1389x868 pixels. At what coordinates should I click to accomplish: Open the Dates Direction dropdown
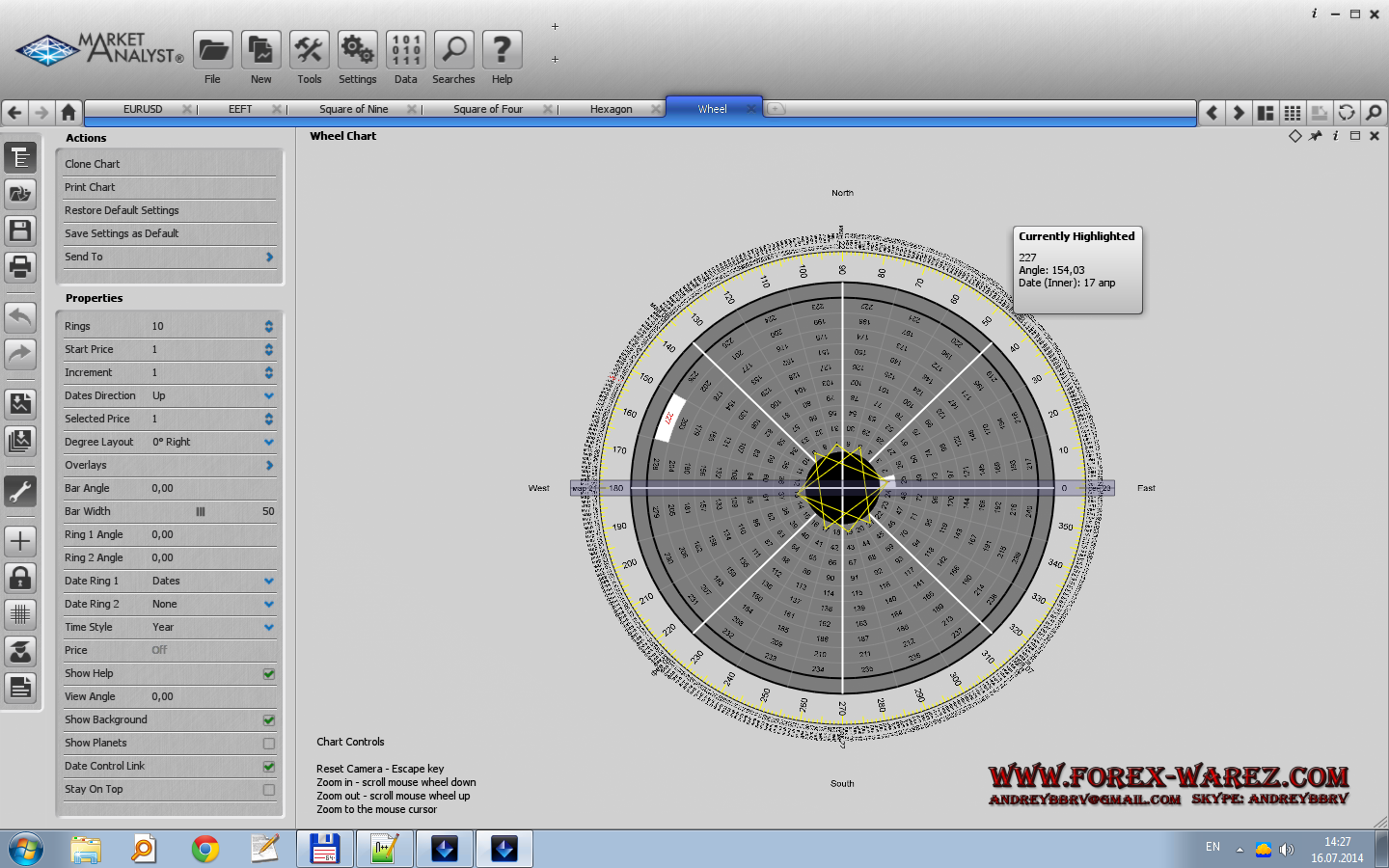point(269,395)
